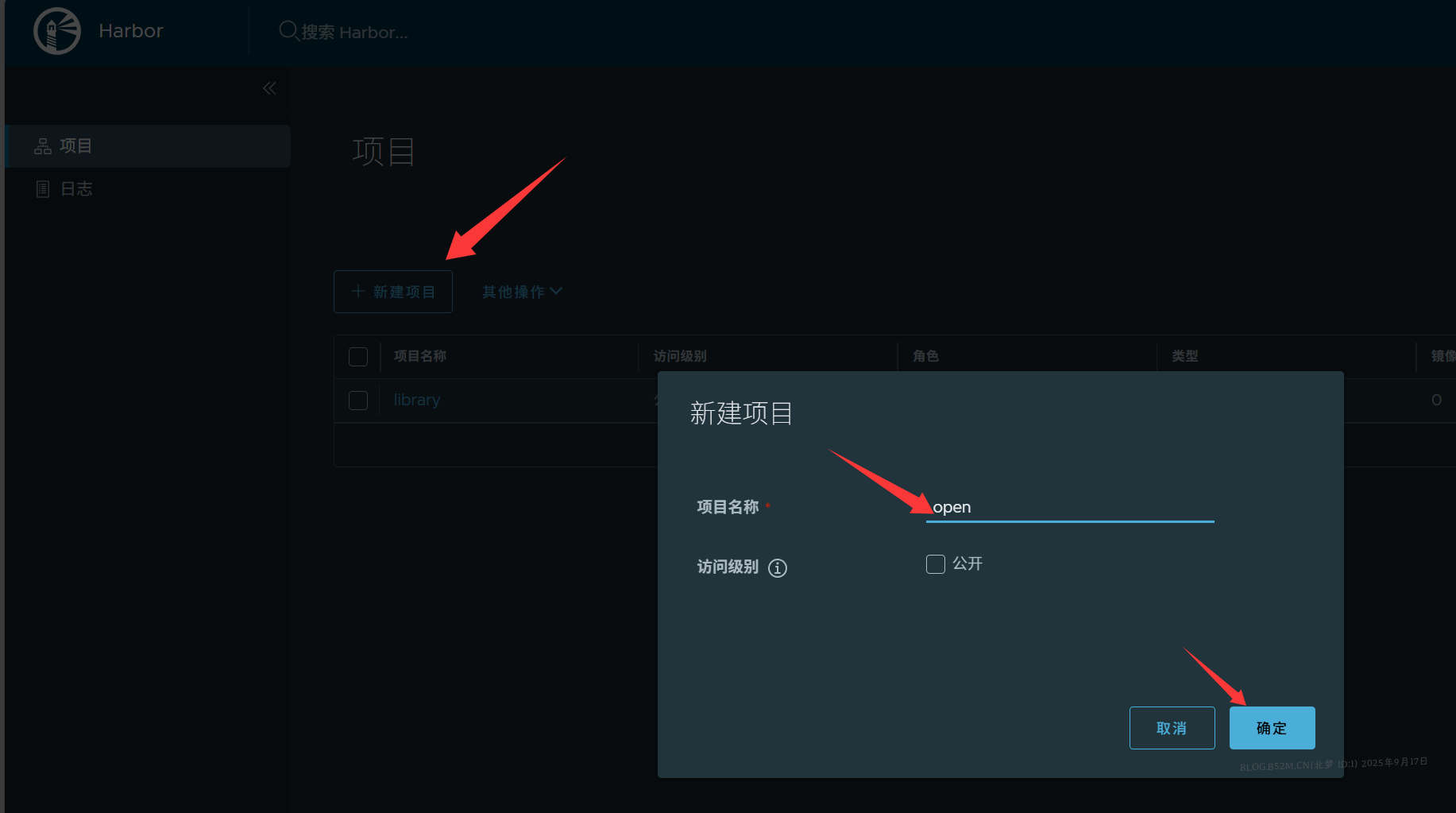Open the library project link

tap(417, 401)
